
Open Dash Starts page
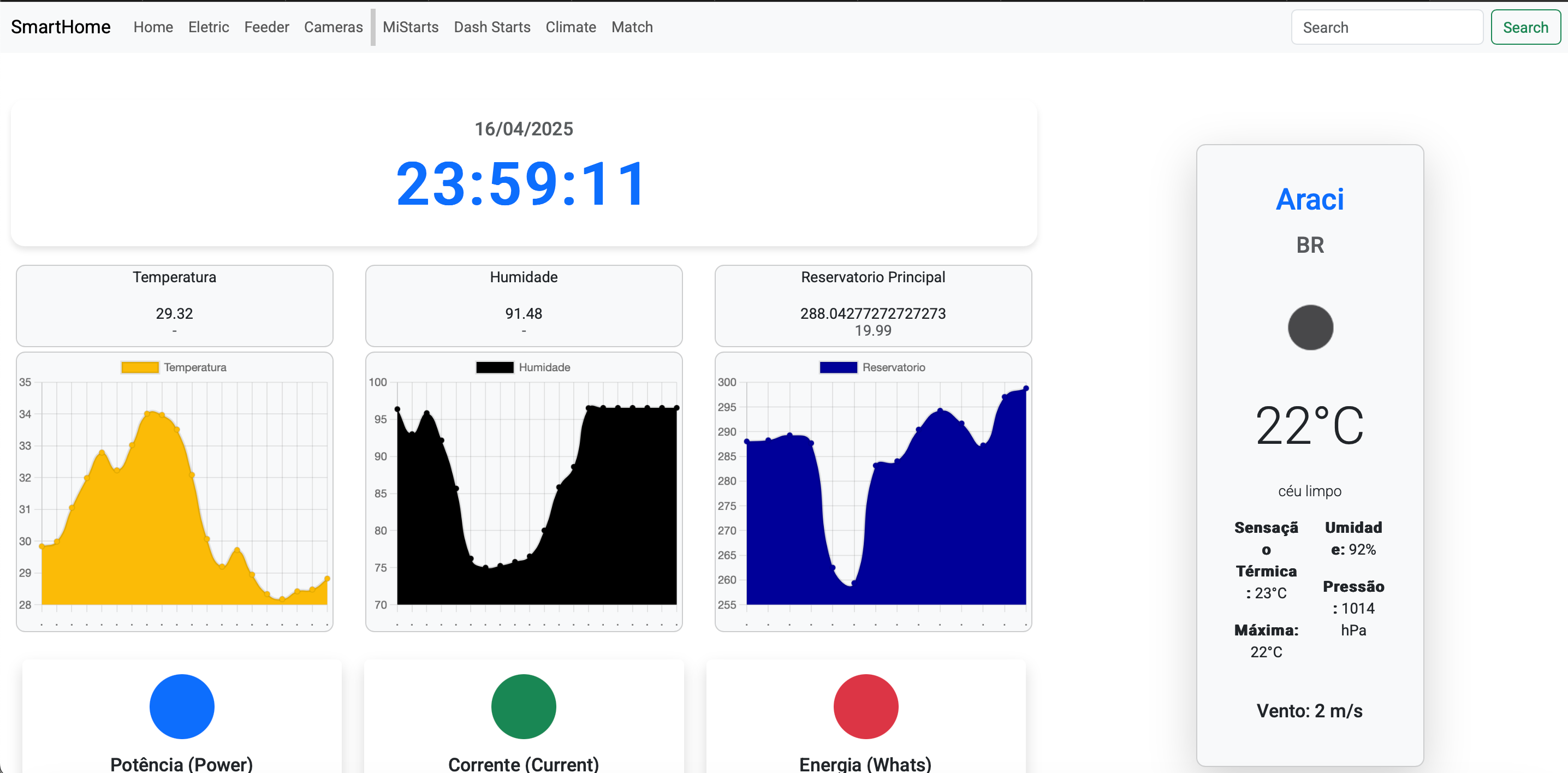coord(492,27)
